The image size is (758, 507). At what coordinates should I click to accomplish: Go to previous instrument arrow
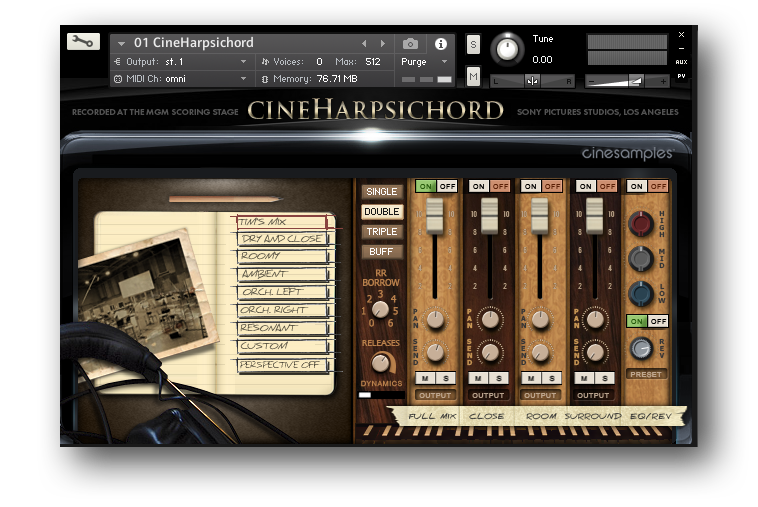364,43
